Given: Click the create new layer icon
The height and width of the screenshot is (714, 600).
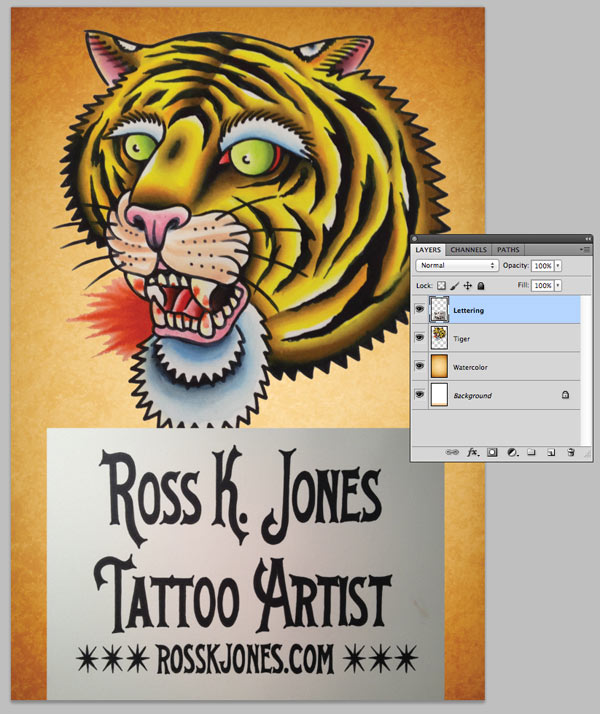Looking at the screenshot, I should [x=550, y=453].
